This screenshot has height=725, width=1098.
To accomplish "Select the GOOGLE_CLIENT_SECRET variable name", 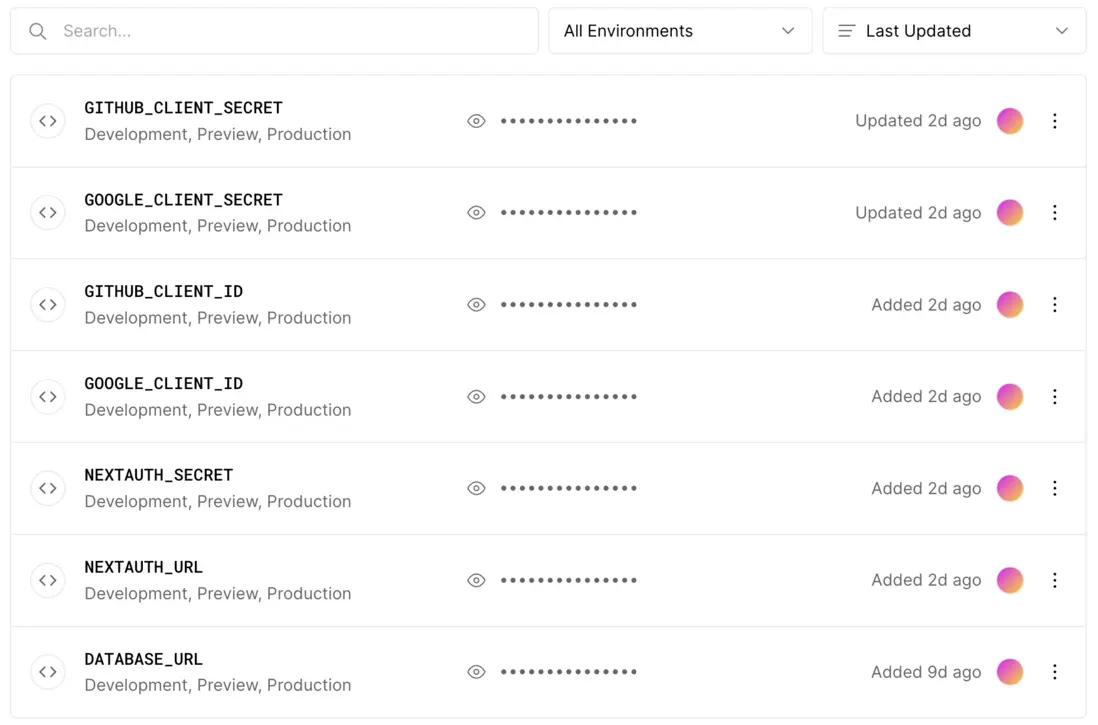I will pos(183,200).
